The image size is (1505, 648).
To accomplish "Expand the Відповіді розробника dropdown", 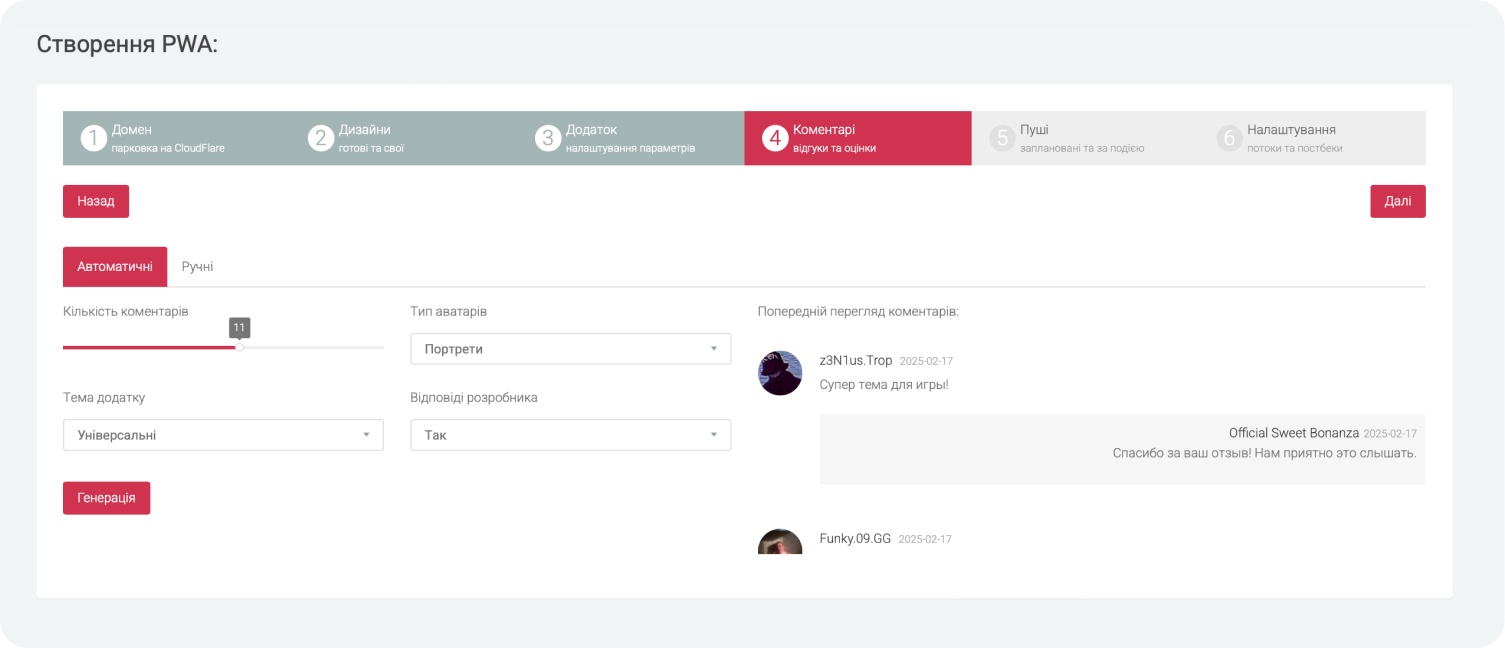I will coord(570,435).
